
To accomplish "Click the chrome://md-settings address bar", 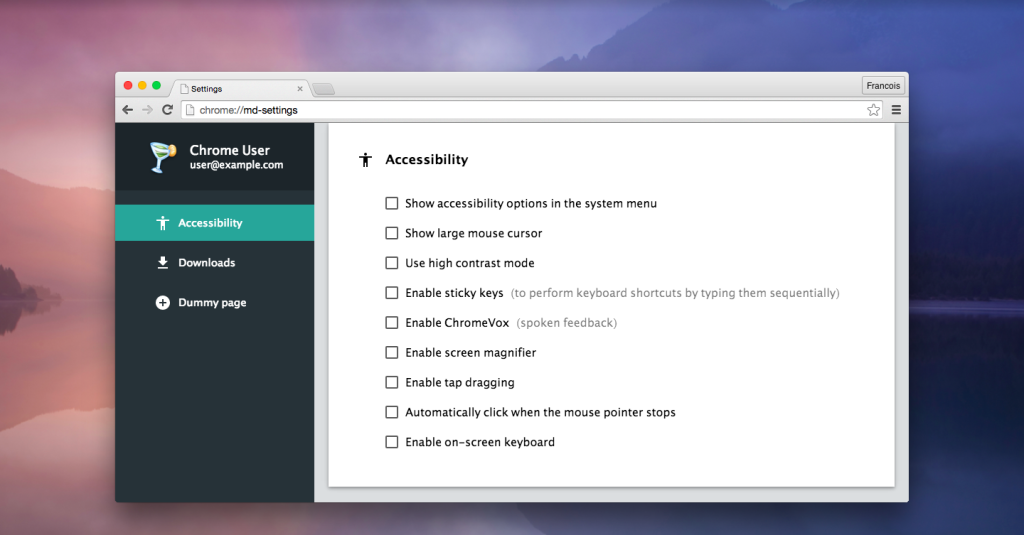I will click(x=520, y=110).
